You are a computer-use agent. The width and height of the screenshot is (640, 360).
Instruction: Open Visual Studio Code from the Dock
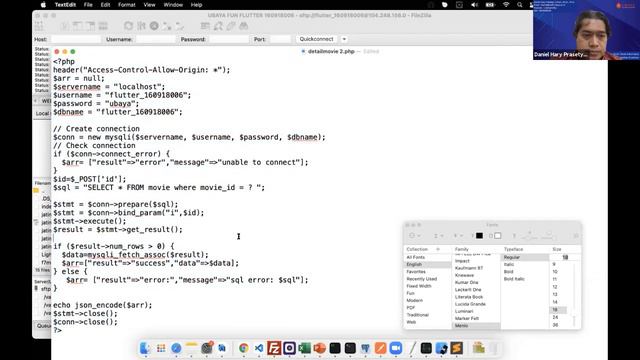click(259, 348)
